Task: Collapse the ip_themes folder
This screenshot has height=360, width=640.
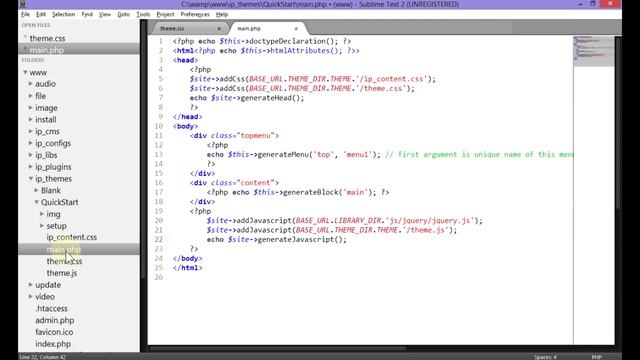Action: [31, 179]
